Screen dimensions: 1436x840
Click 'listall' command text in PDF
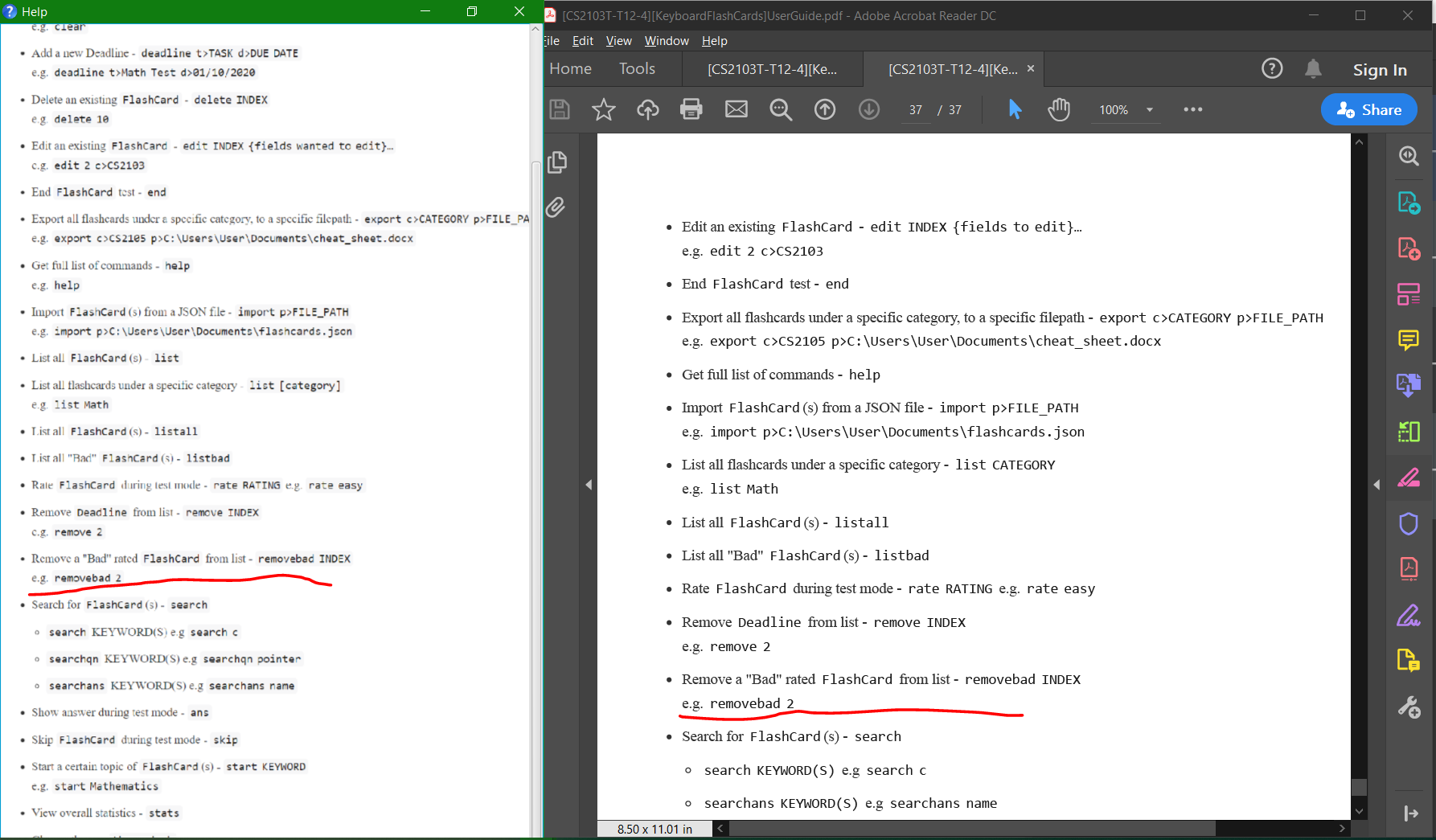tap(861, 522)
